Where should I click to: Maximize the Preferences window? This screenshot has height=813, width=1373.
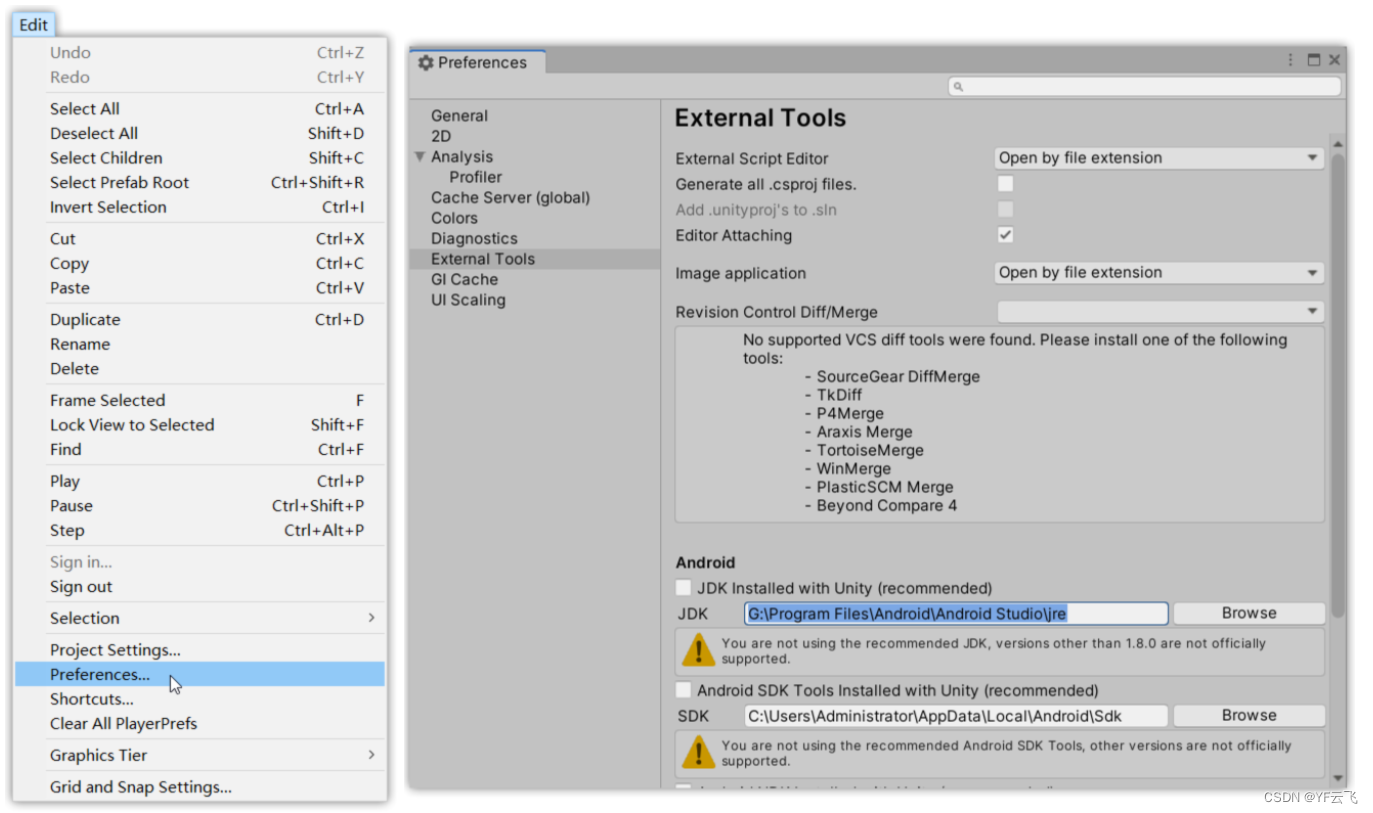tap(1314, 60)
